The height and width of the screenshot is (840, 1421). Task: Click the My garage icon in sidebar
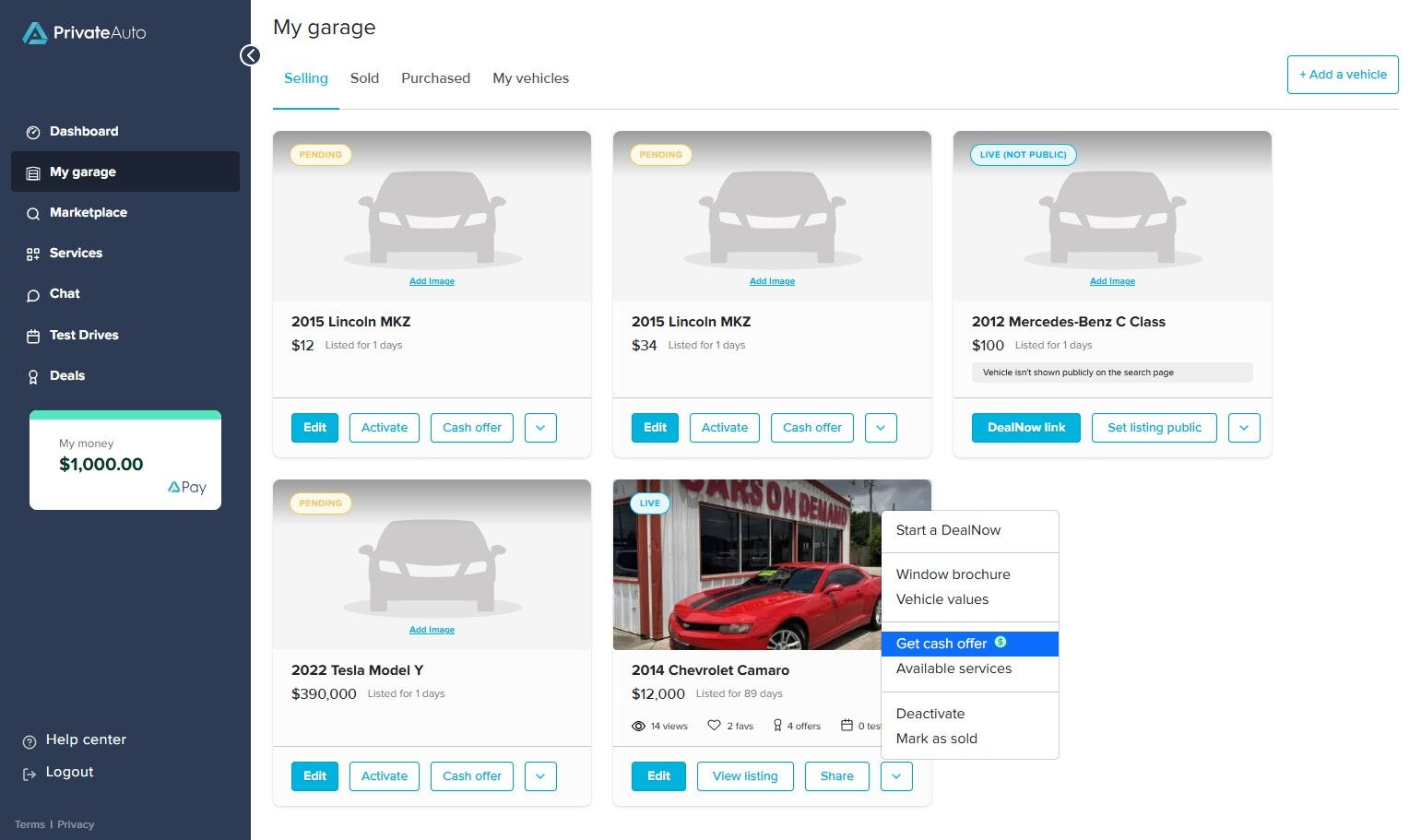tap(33, 172)
